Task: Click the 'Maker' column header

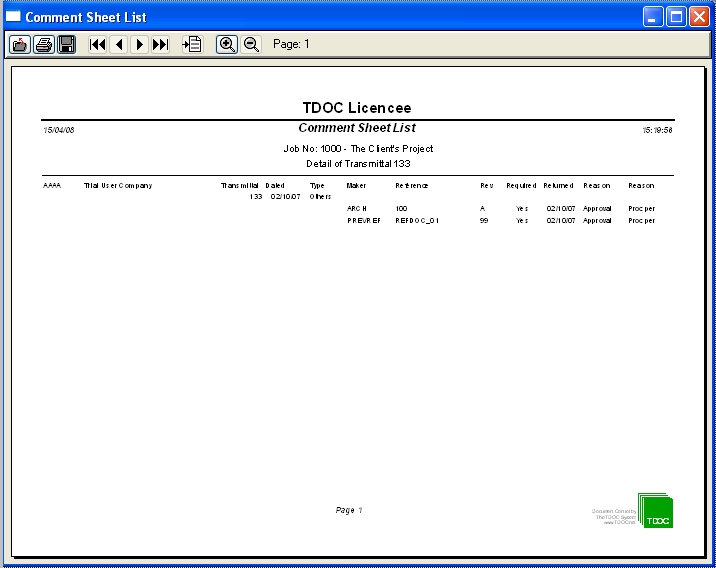Action: [x=356, y=185]
